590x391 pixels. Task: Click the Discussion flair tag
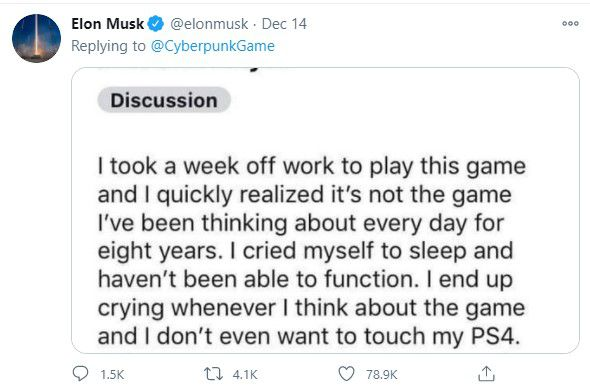(x=164, y=100)
